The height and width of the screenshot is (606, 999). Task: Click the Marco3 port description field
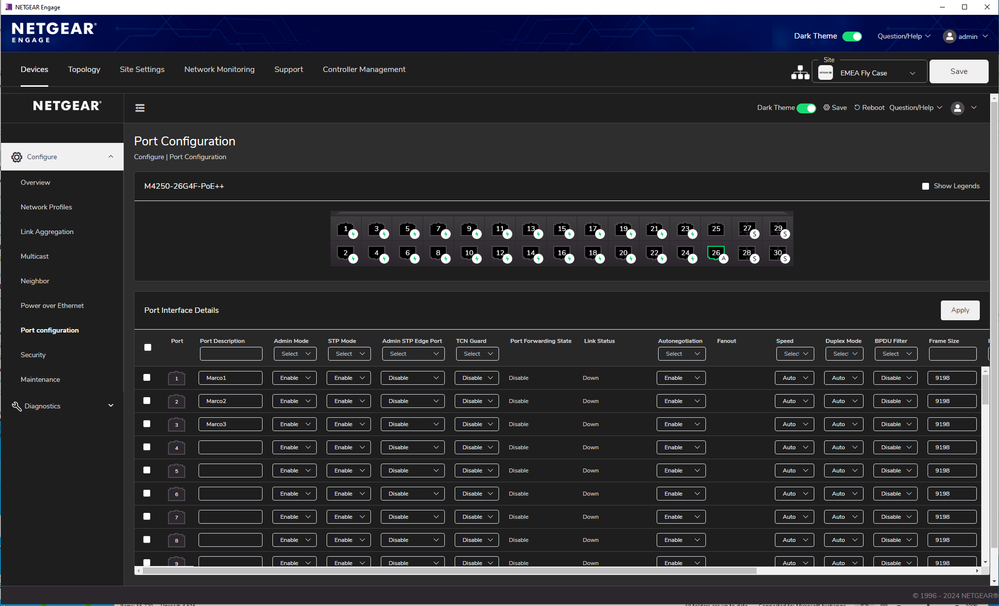[x=230, y=424]
